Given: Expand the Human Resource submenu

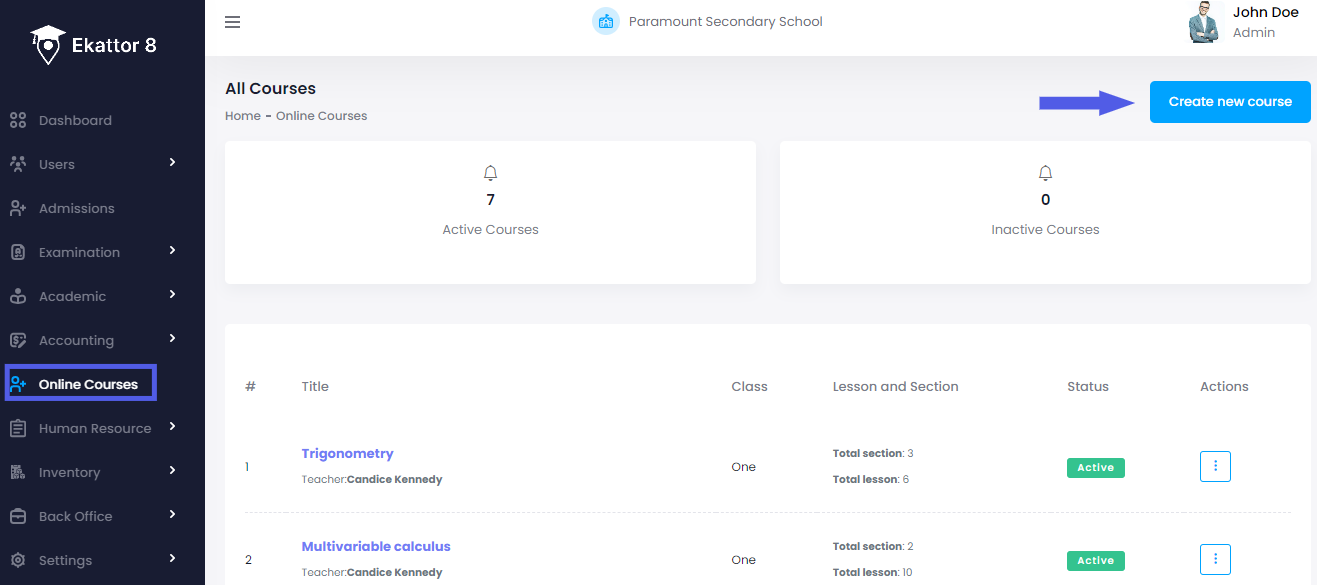Looking at the screenshot, I should (172, 426).
